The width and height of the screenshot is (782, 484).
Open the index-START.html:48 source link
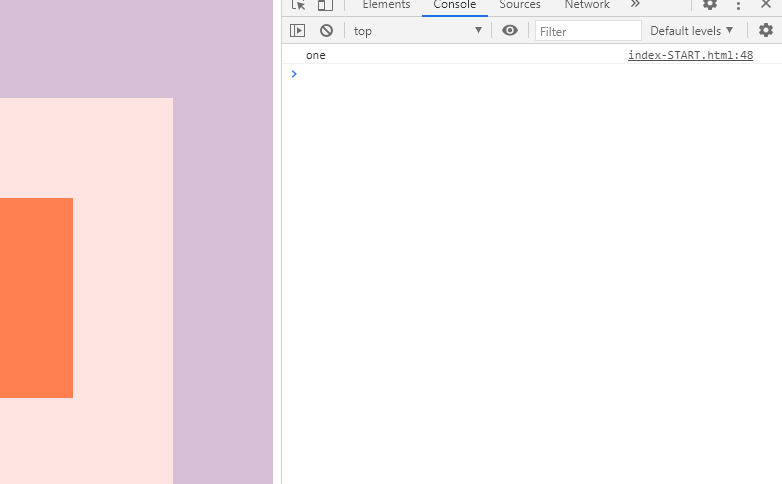tap(690, 55)
